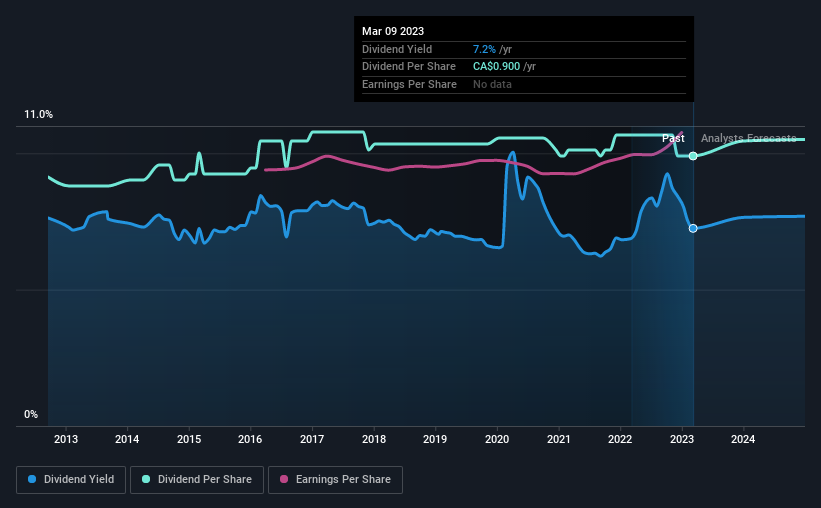Image resolution: width=821 pixels, height=508 pixels.
Task: Click the 2014 x-axis label
Action: pyautogui.click(x=127, y=439)
